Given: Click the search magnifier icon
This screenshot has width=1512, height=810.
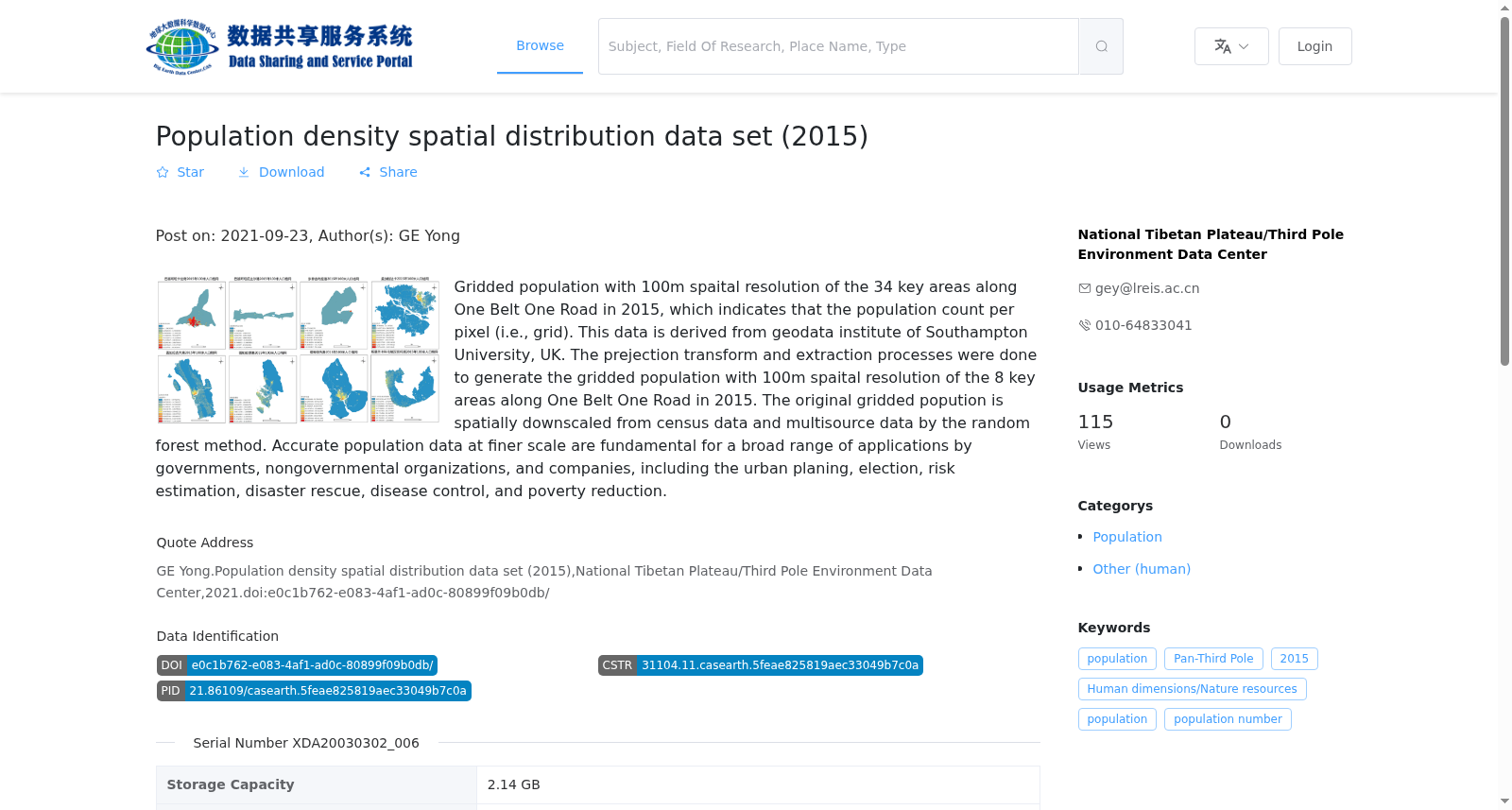Looking at the screenshot, I should pyautogui.click(x=1101, y=46).
